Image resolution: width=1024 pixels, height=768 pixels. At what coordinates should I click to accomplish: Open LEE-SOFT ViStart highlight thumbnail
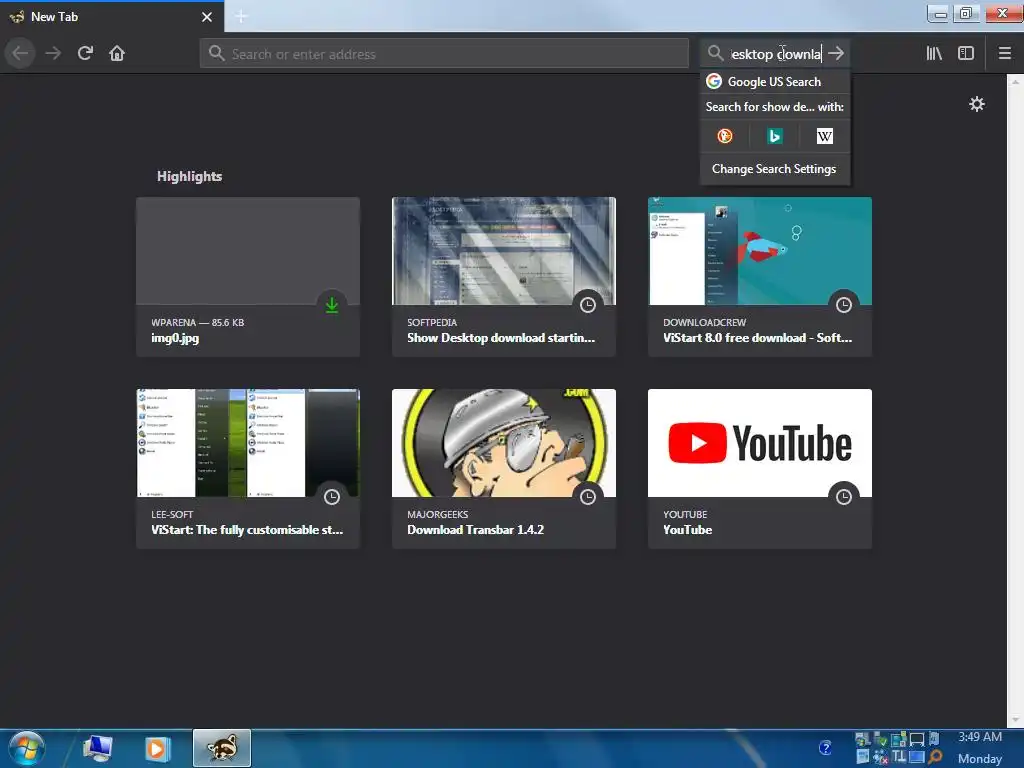(248, 443)
